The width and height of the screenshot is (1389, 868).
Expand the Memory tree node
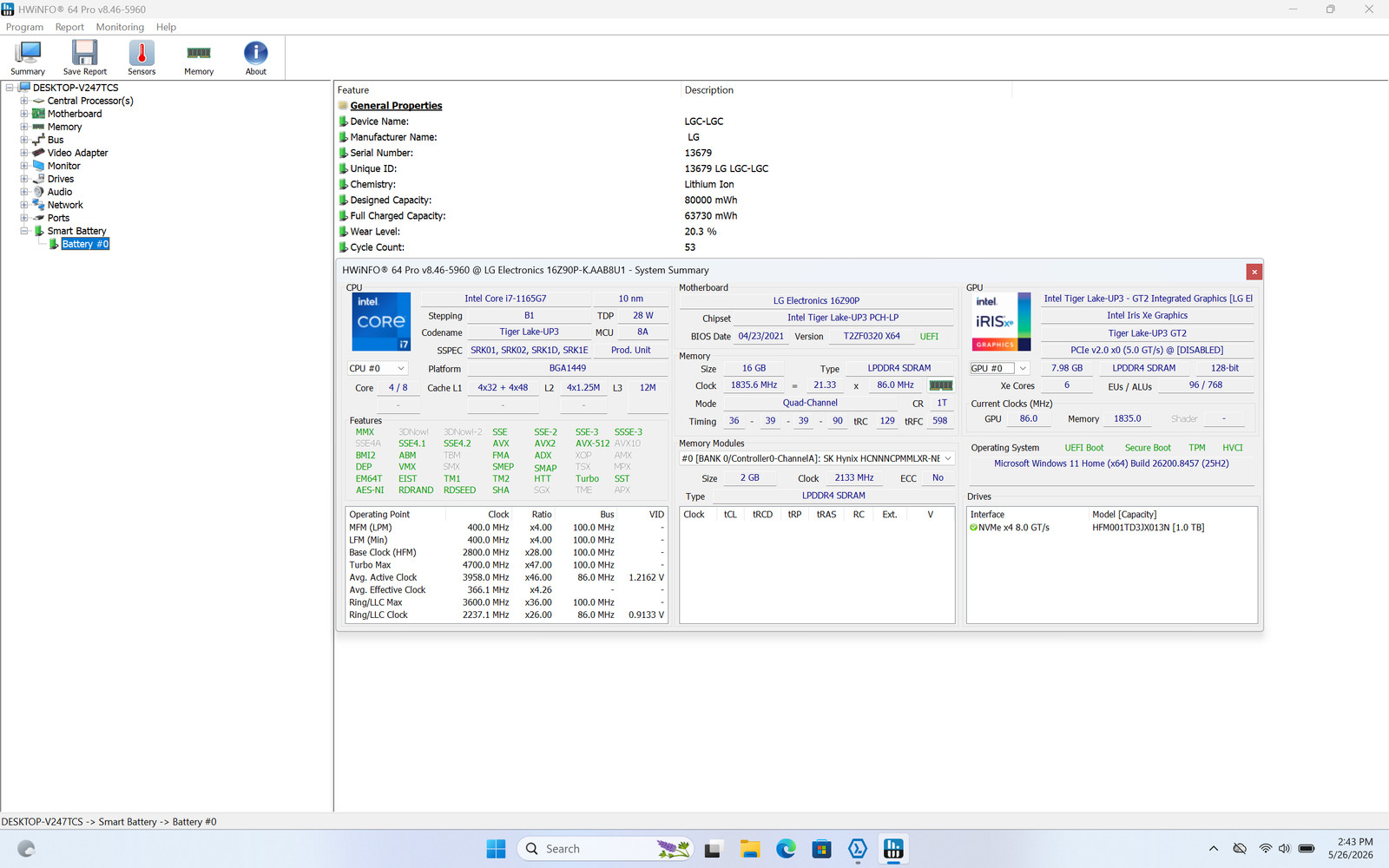click(x=24, y=127)
